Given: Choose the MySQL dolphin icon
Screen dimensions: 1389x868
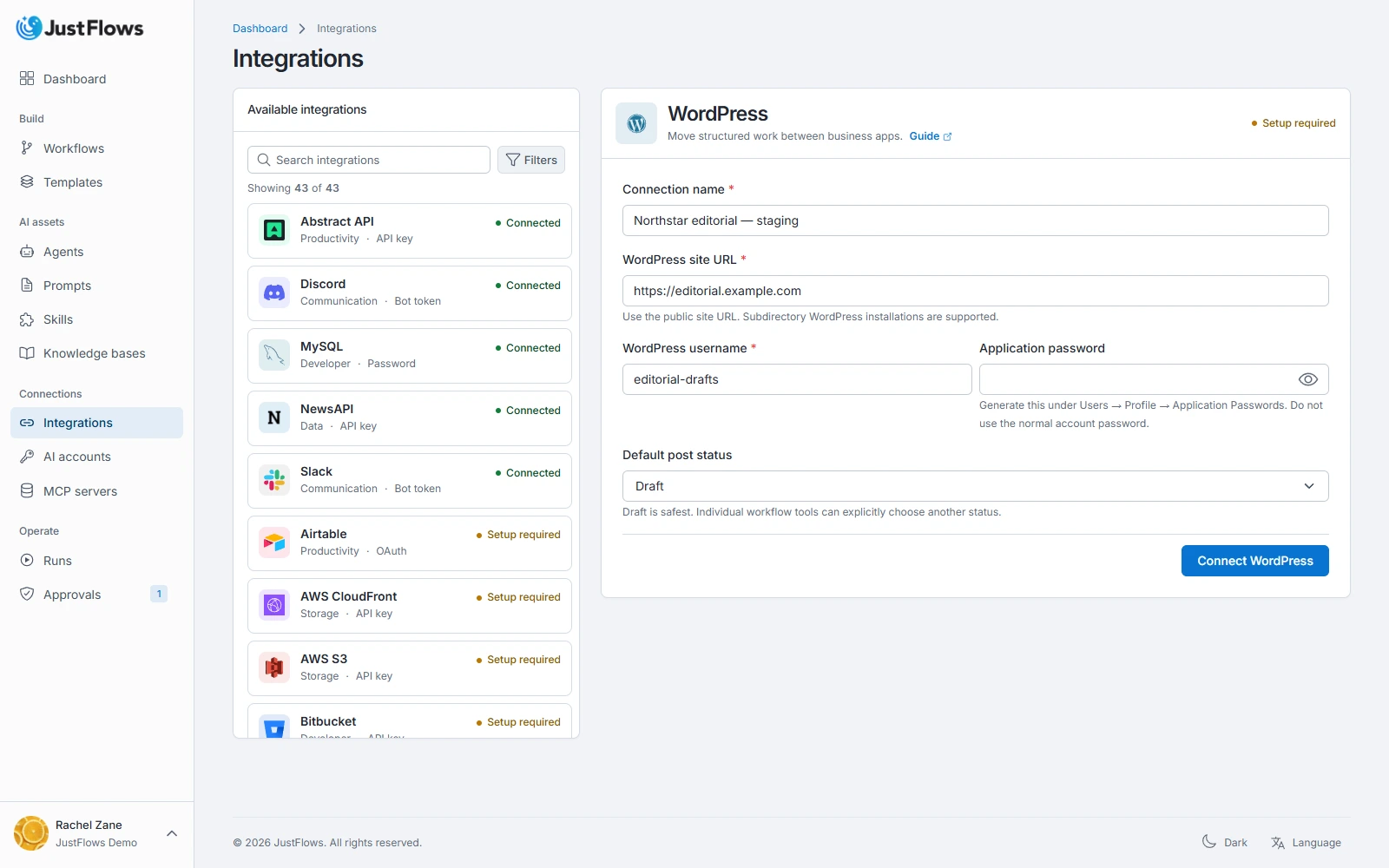Looking at the screenshot, I should 274,355.
